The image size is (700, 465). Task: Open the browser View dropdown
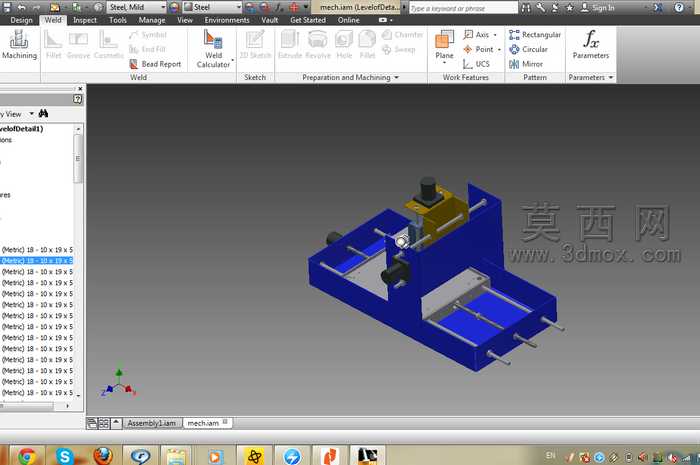coord(31,114)
